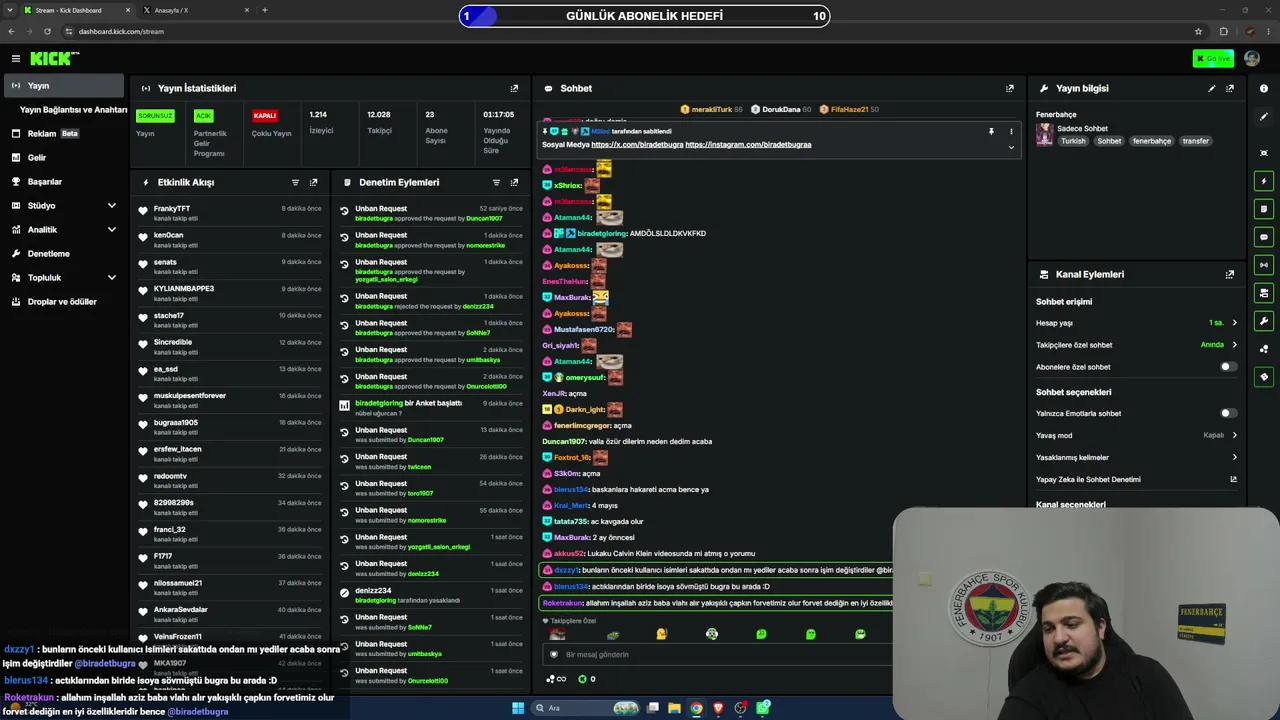Open Yayın Bağlantısı ve Anahtarı page

(73, 110)
